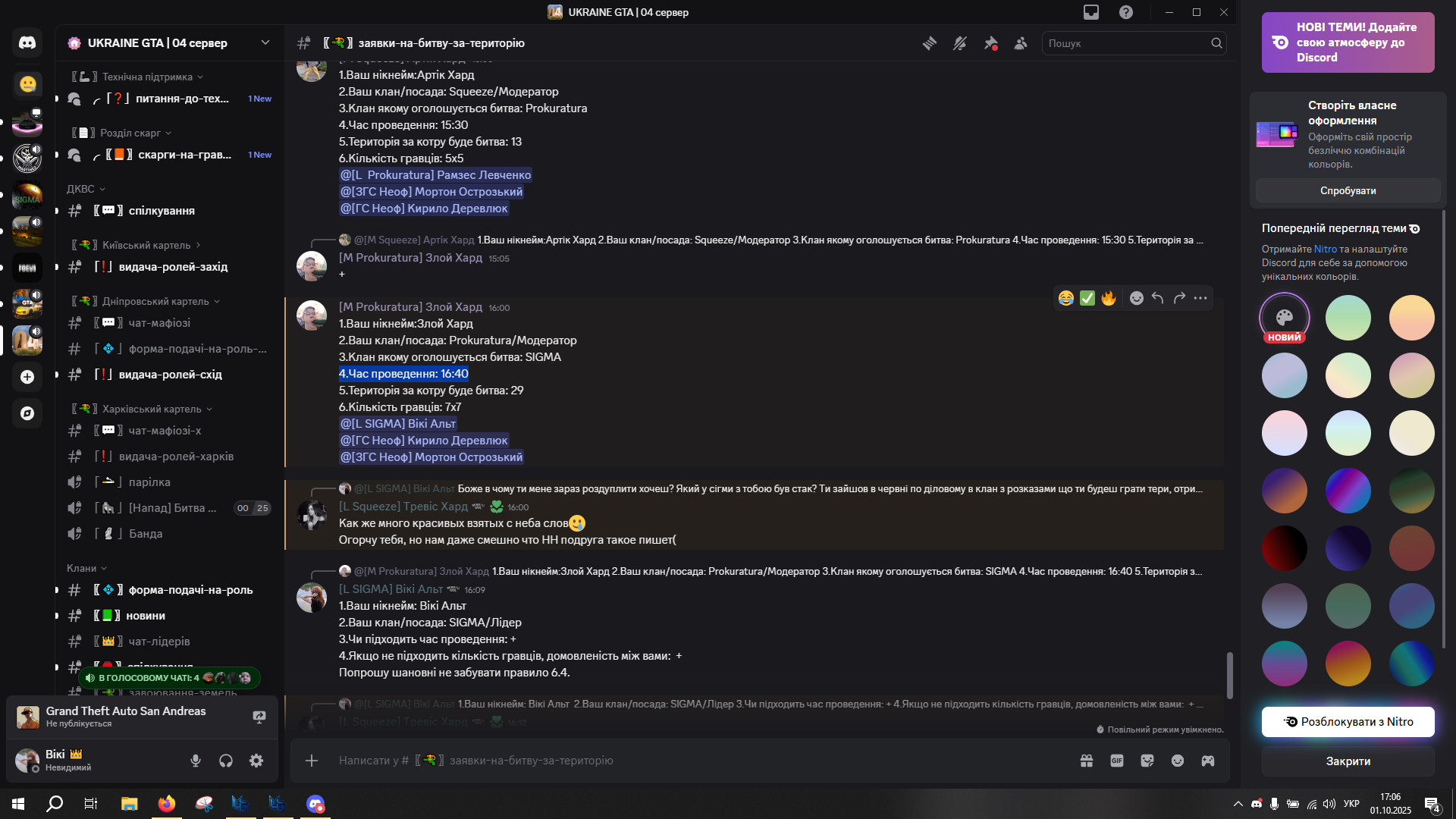
Task: Deafen with the headphones button
Action: click(x=226, y=761)
